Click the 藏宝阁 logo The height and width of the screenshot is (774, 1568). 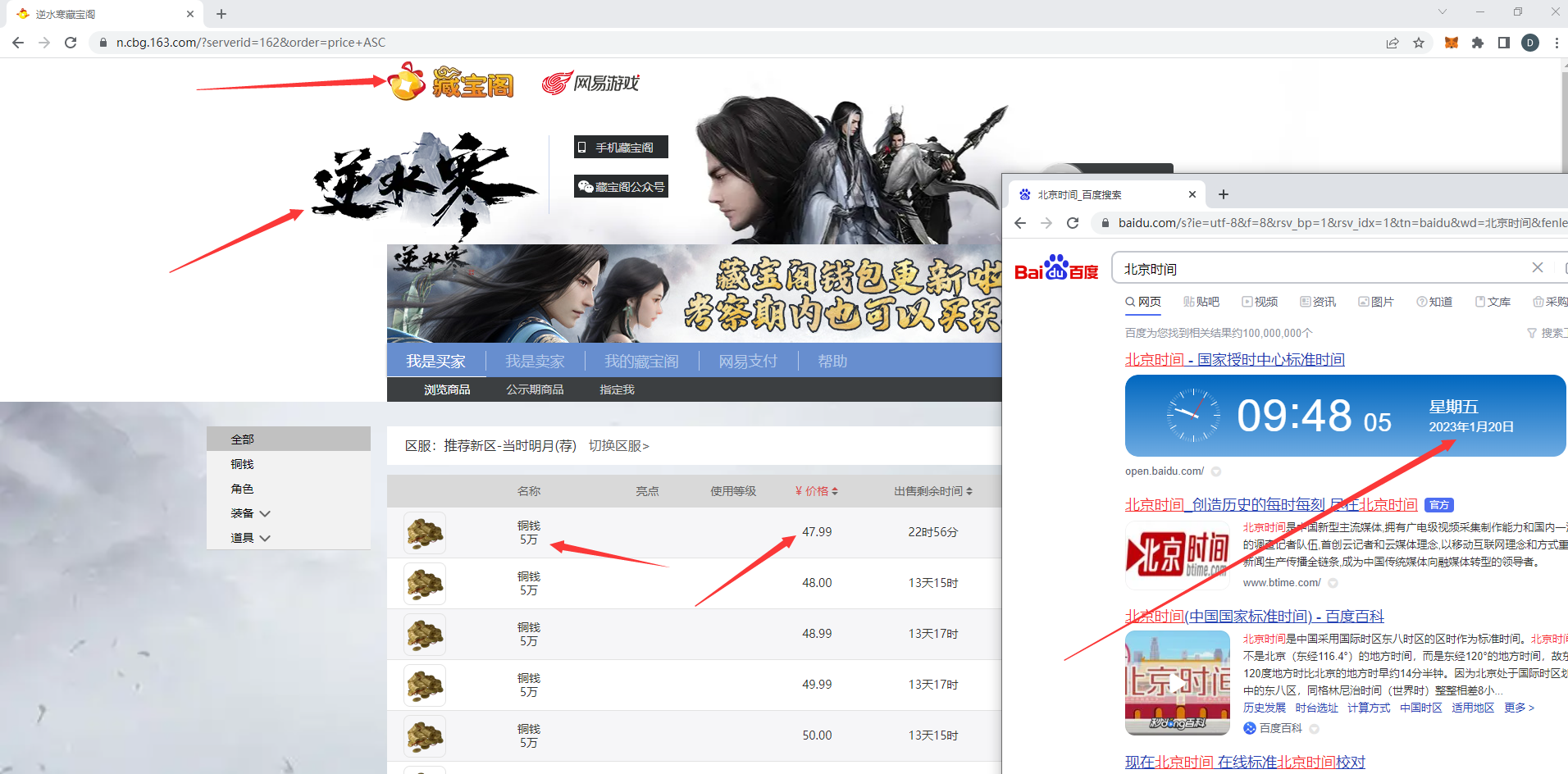click(451, 82)
